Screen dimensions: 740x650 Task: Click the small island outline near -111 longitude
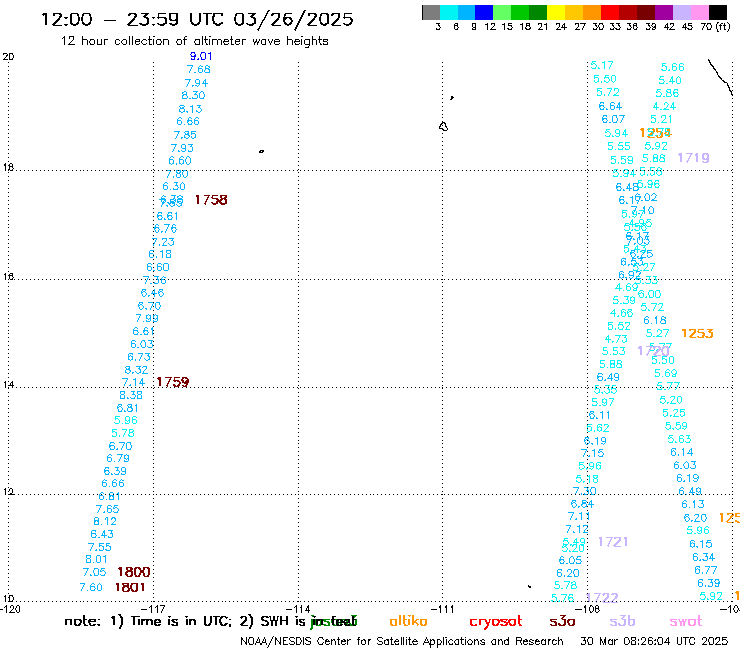[443, 127]
